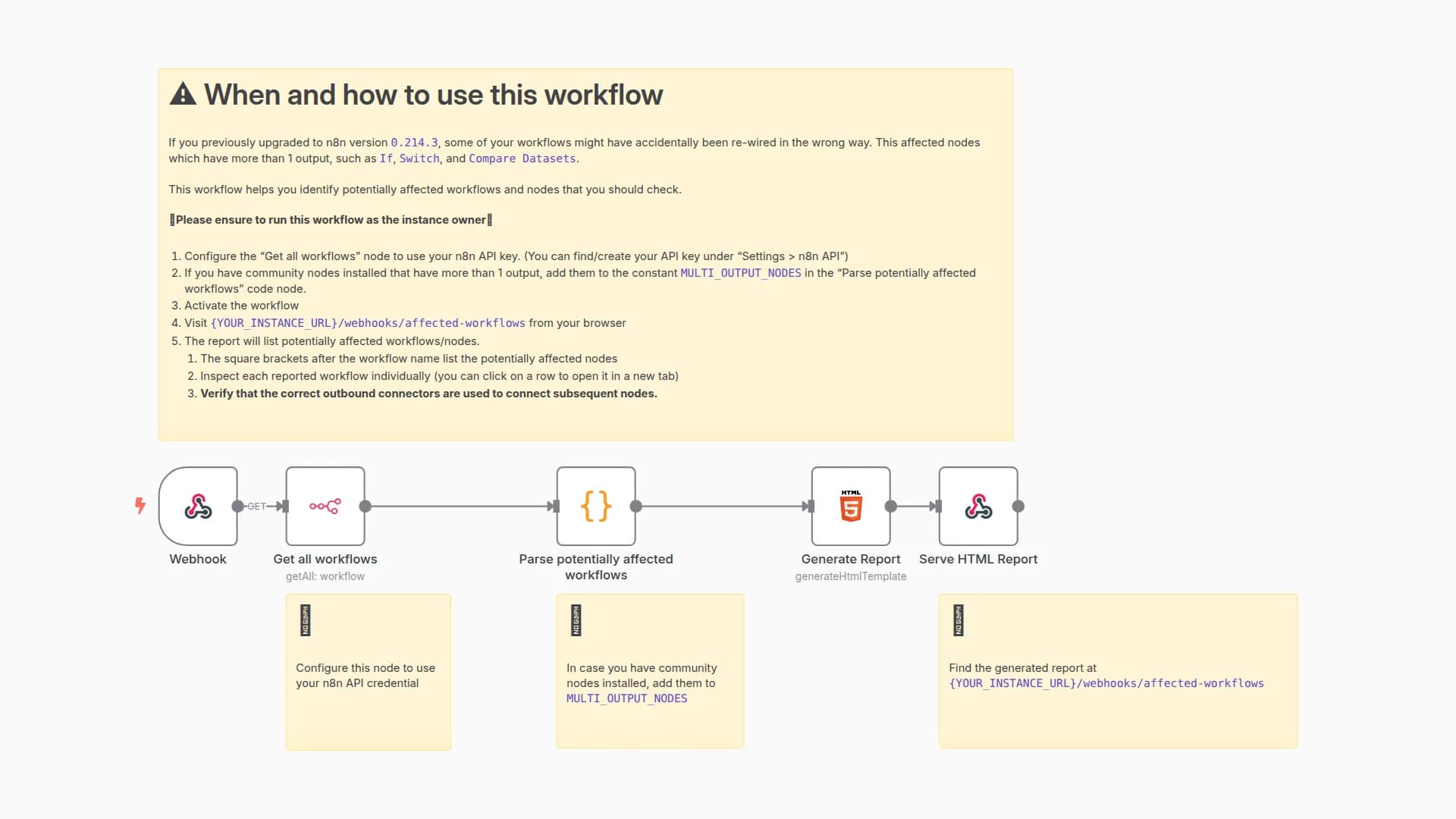The image size is (1456, 819).
Task: Click step 3 Activate the workflow
Action: coord(241,306)
